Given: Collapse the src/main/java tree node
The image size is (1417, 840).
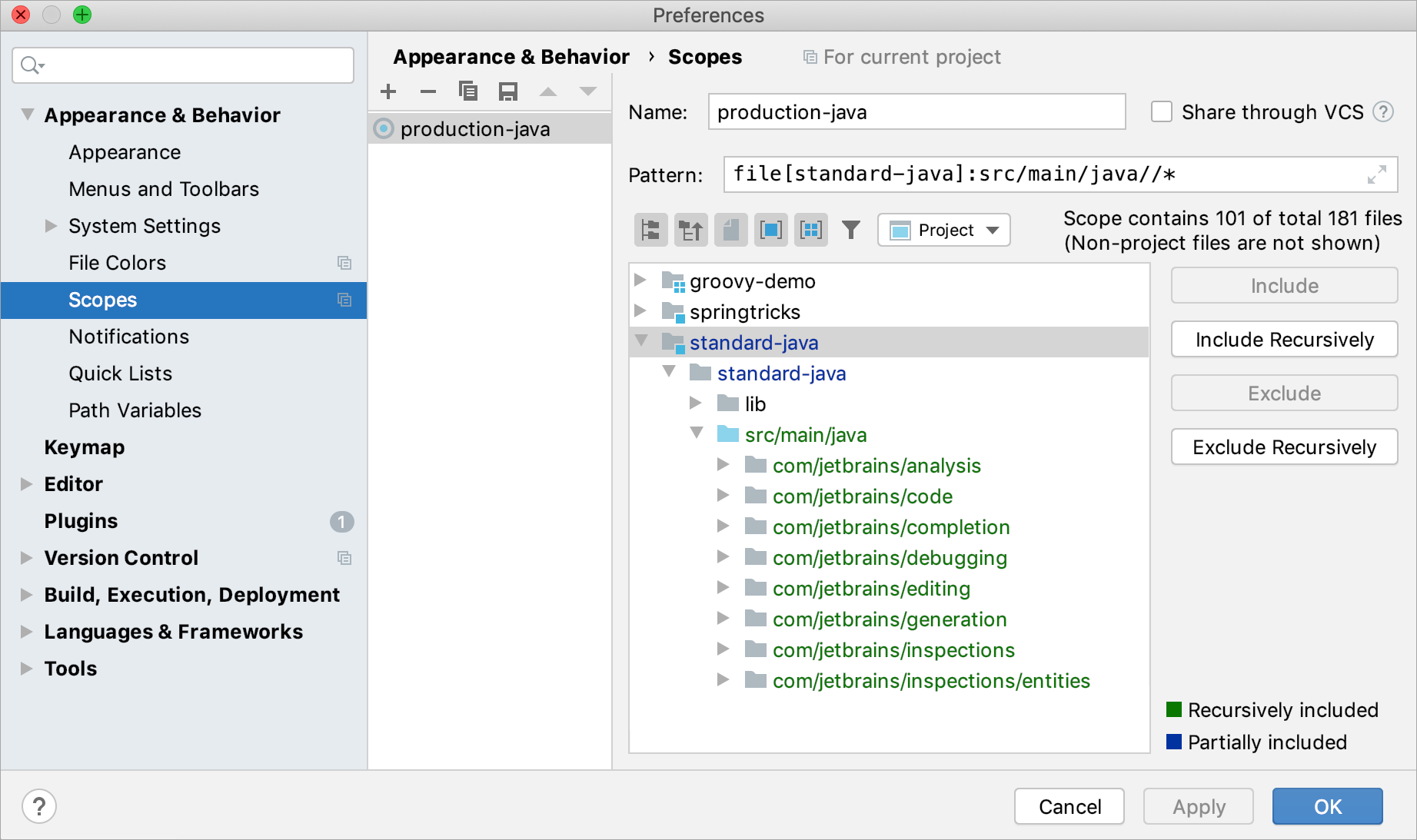Looking at the screenshot, I should pyautogui.click(x=697, y=433).
